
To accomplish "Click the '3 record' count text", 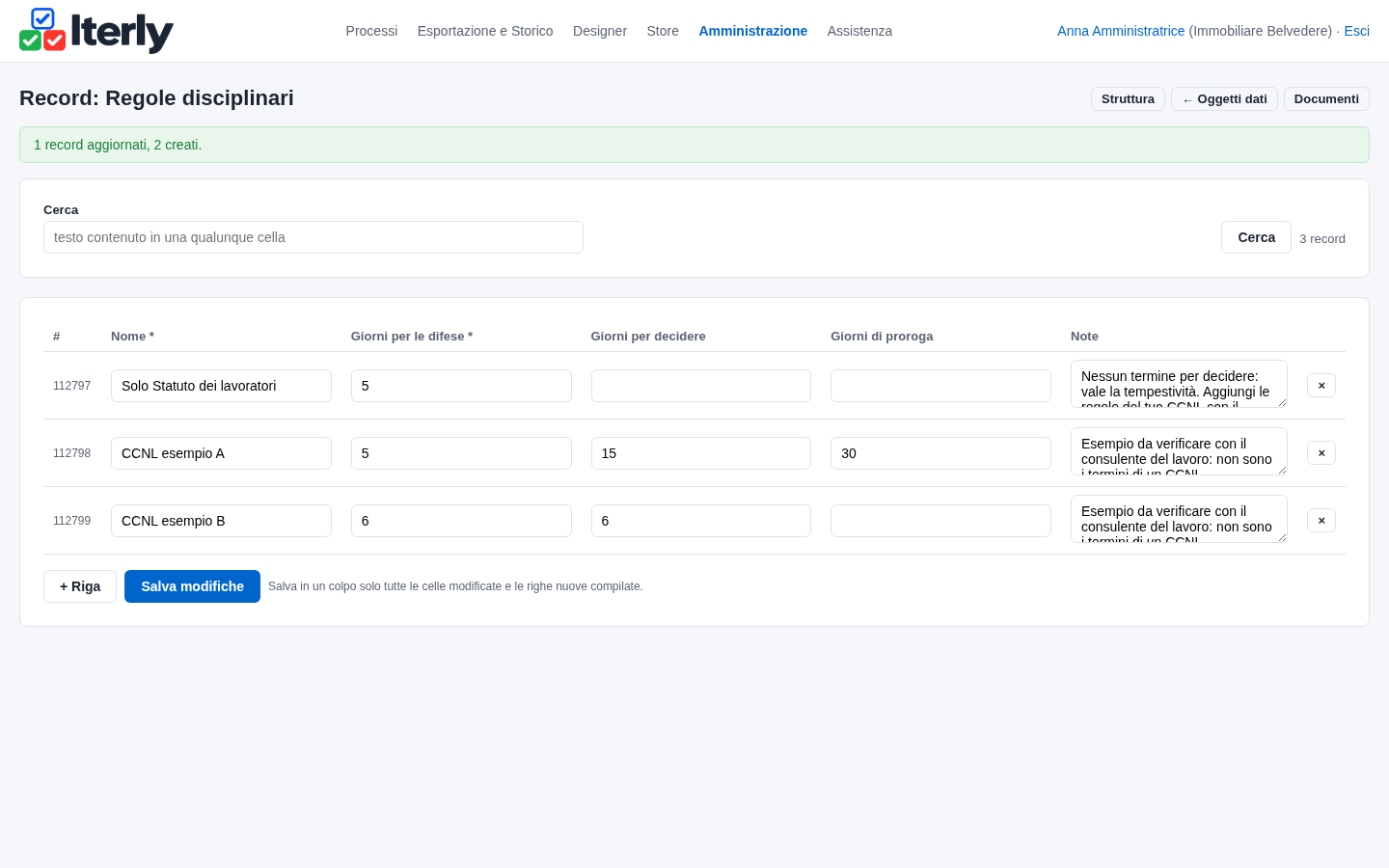I will 1322,238.
